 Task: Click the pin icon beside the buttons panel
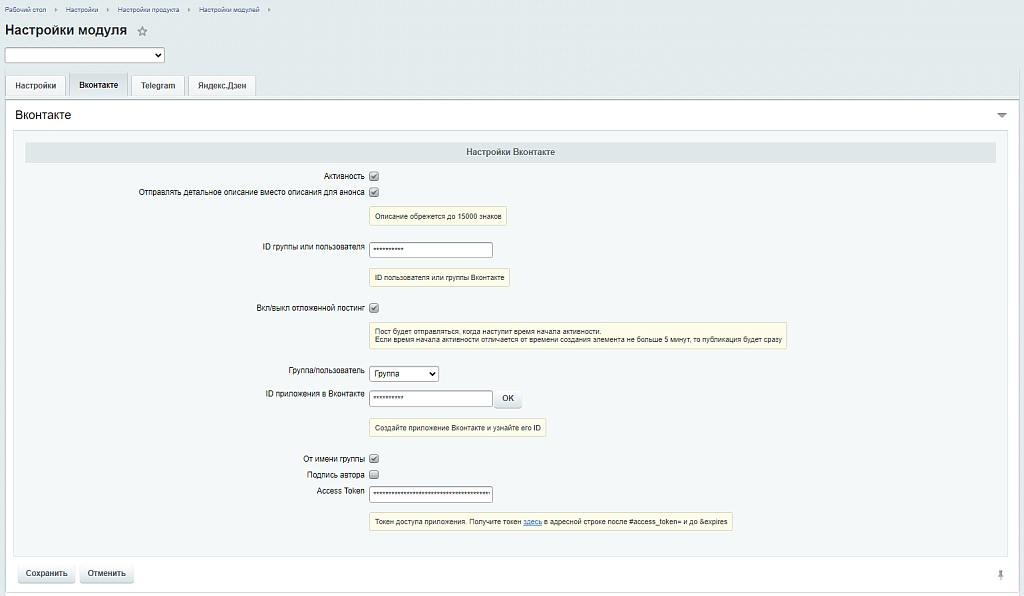[1000, 574]
